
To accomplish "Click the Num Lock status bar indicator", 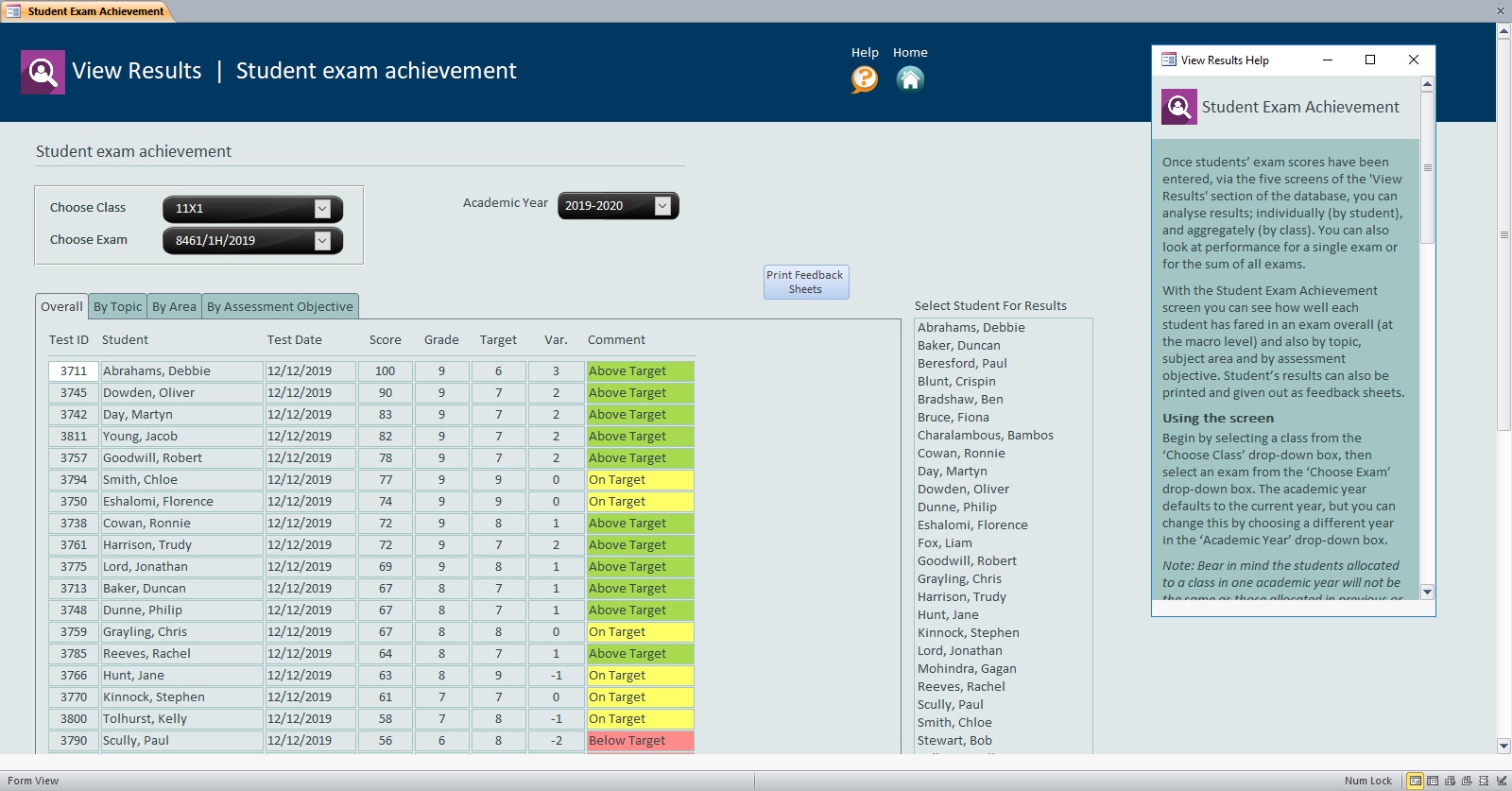I will coord(1368,781).
